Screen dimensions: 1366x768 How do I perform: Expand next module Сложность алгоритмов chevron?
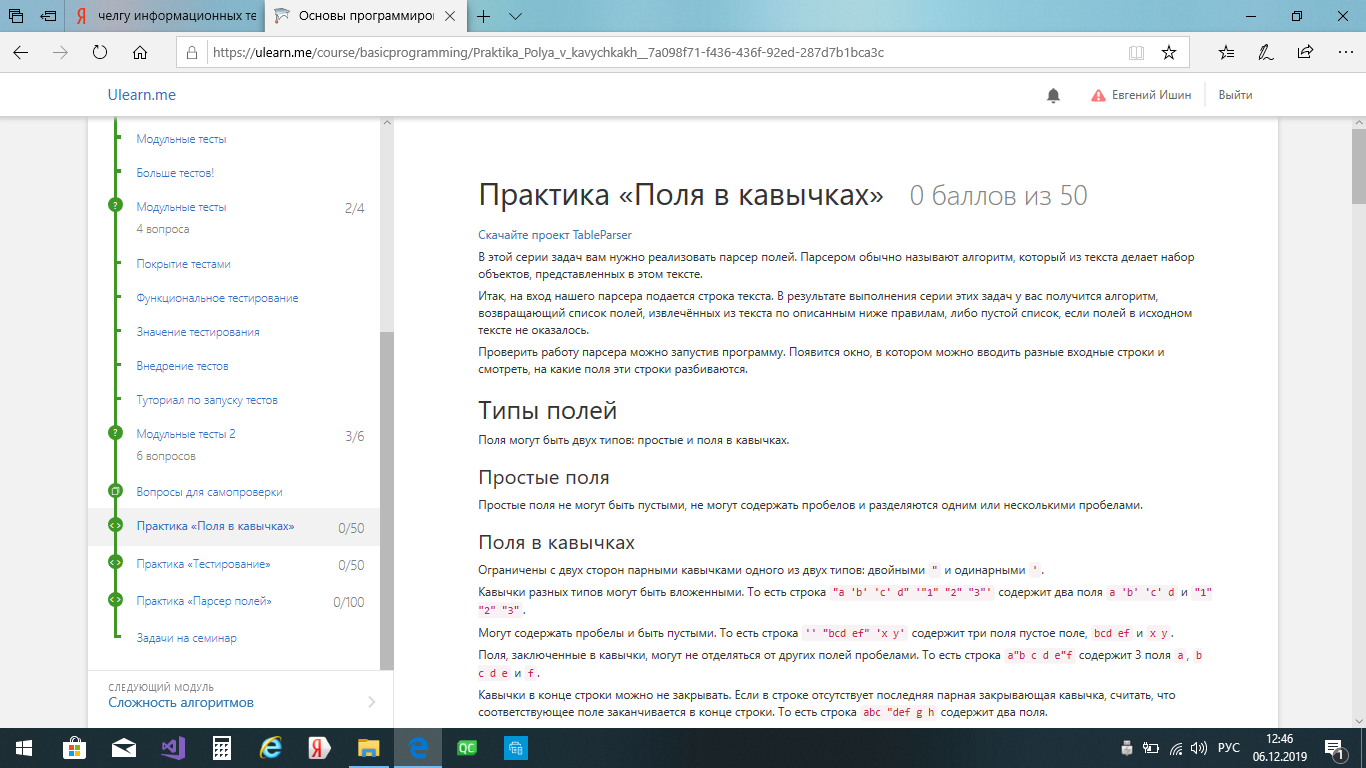point(371,702)
